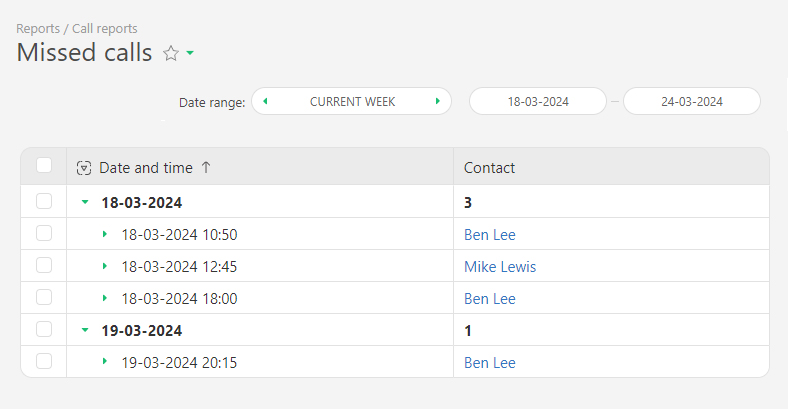788x409 pixels.
Task: Click the start date field 18-03-2024
Action: 538,102
